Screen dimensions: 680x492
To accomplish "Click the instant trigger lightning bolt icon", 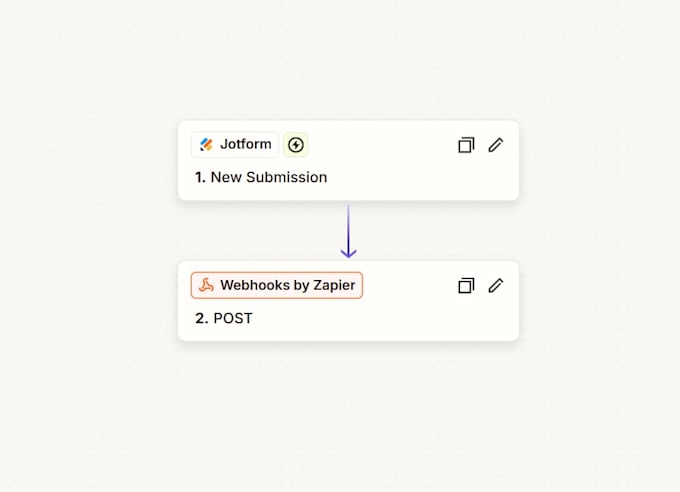I will coord(296,145).
